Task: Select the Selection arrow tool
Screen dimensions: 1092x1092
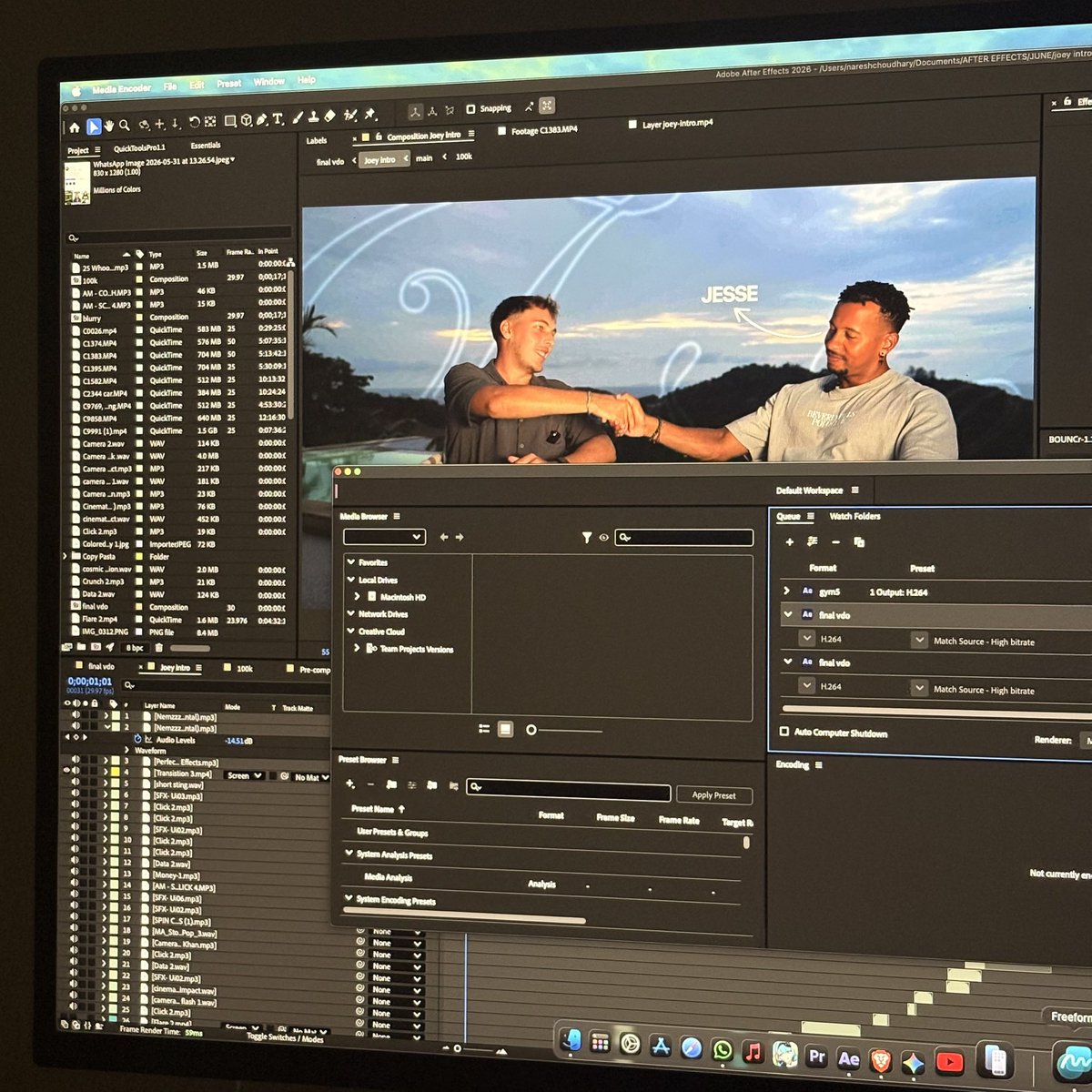Action: (x=93, y=126)
